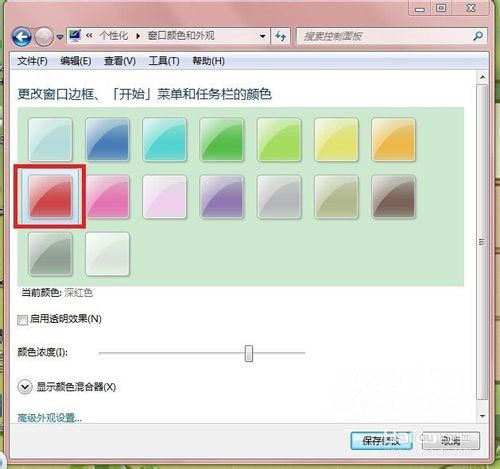Open the 高级外观设置... link

49,417
